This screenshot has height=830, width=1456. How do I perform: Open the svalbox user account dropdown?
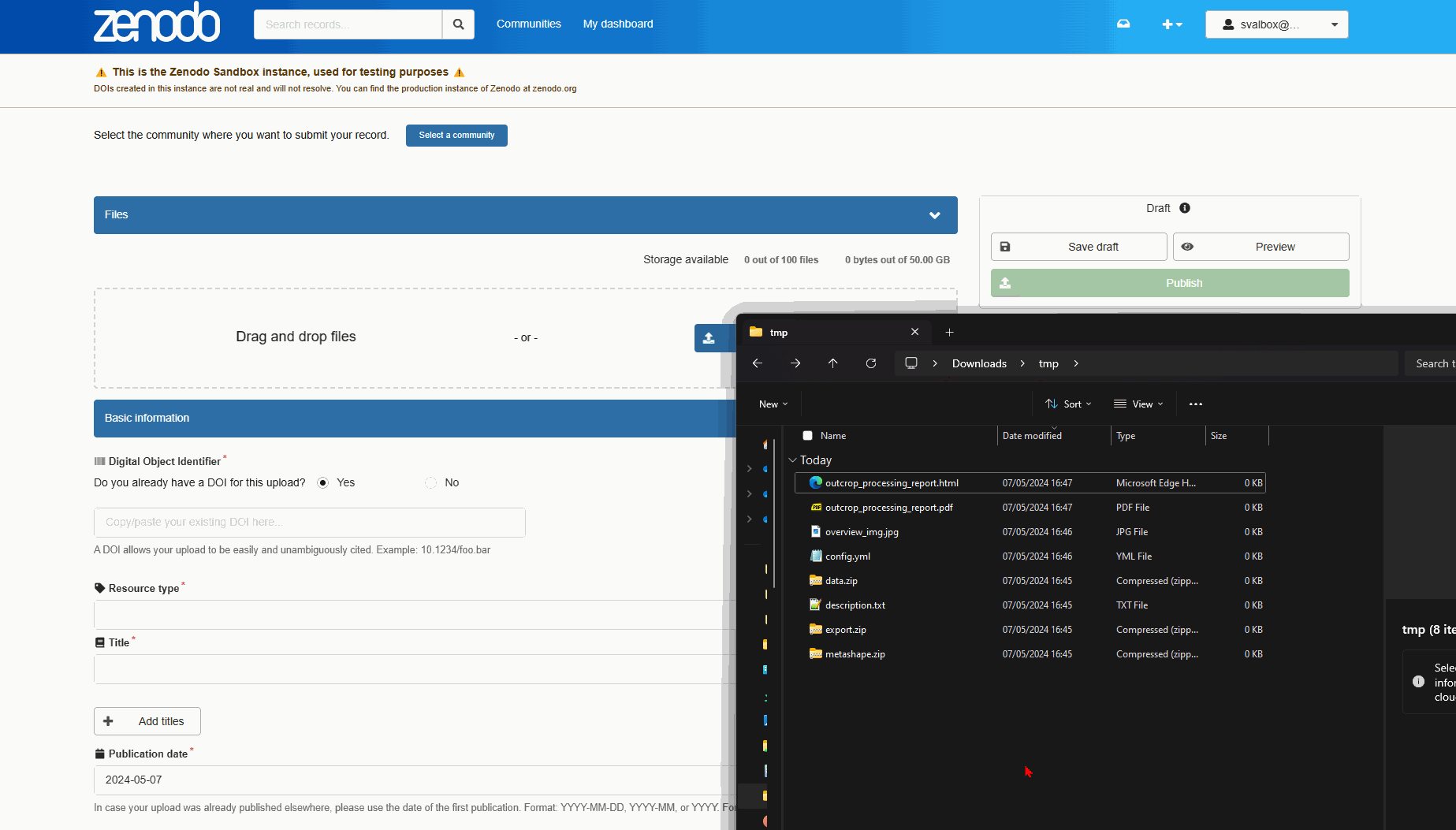pyautogui.click(x=1276, y=24)
